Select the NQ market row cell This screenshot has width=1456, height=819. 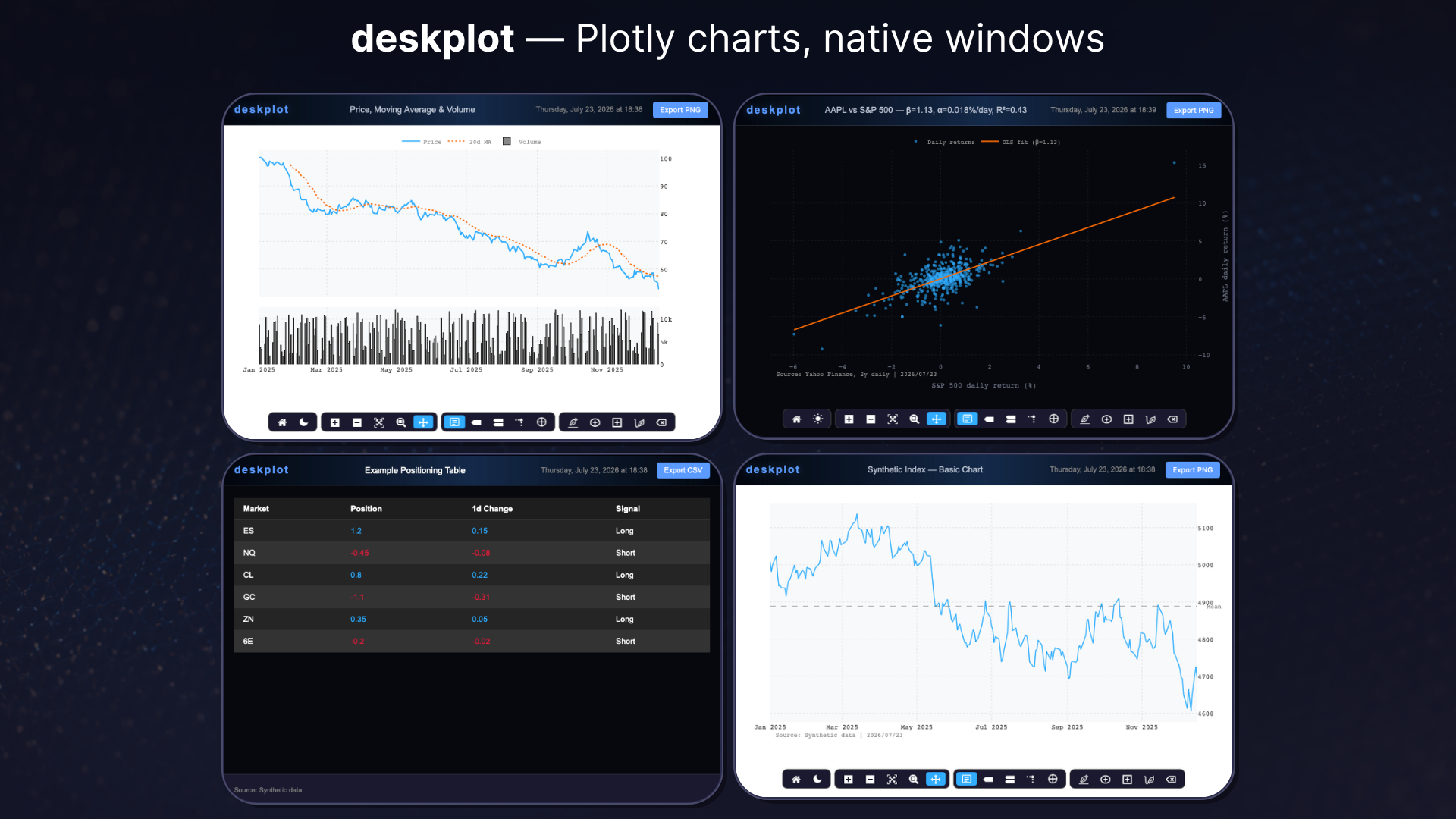coord(249,553)
